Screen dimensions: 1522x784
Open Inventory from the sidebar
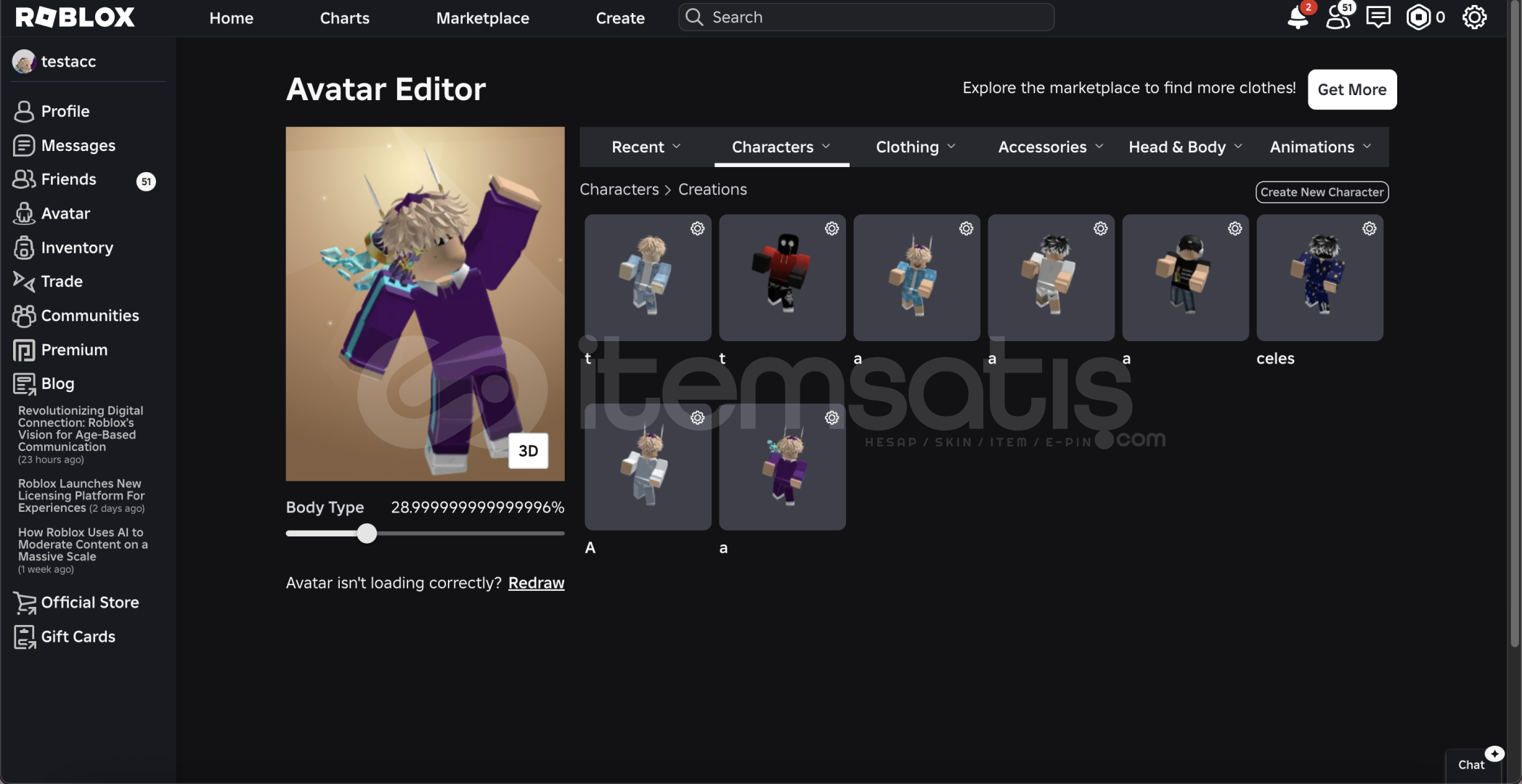click(64, 248)
